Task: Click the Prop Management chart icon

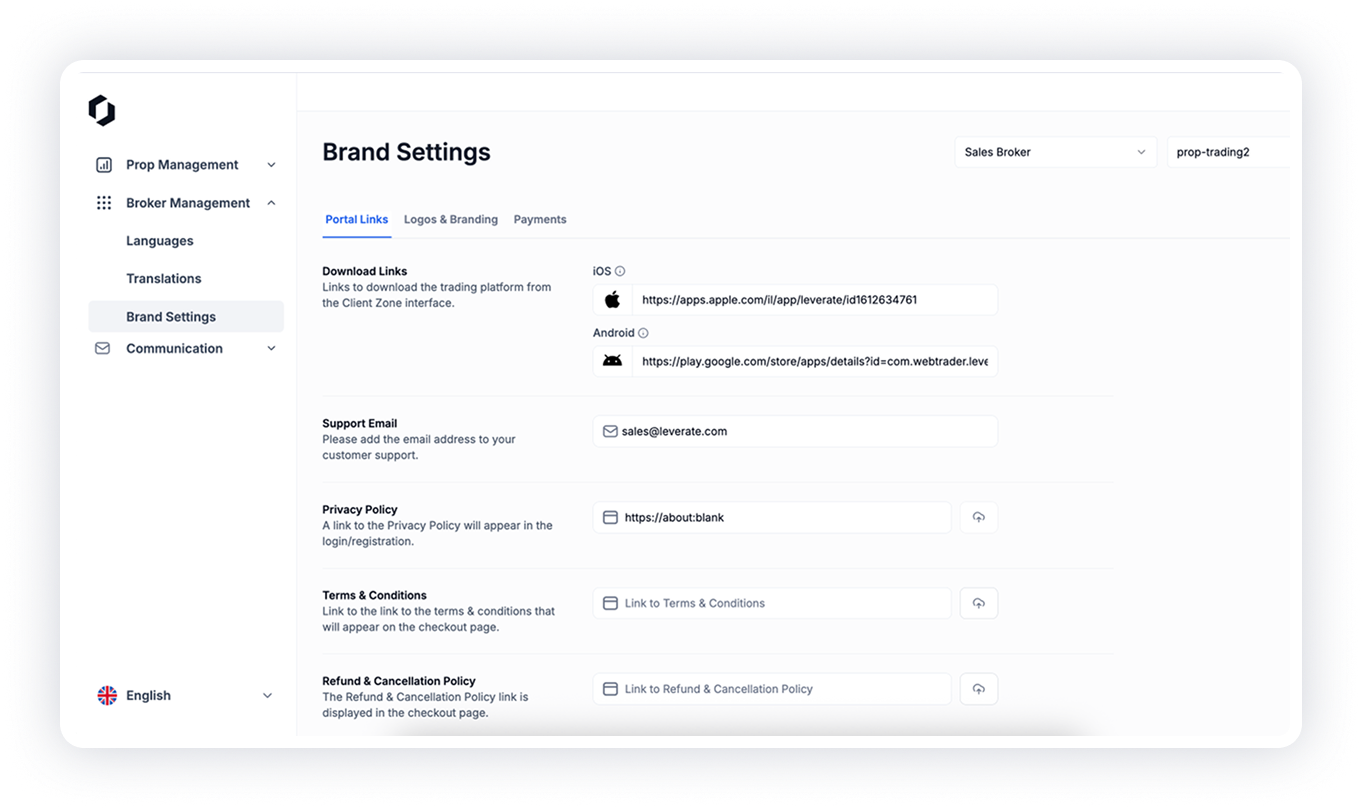Action: point(103,165)
